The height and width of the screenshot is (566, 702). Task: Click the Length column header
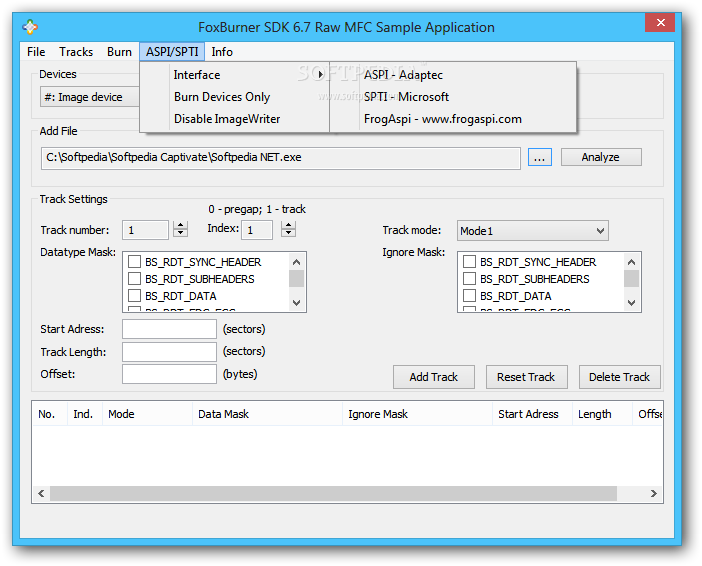coord(602,414)
